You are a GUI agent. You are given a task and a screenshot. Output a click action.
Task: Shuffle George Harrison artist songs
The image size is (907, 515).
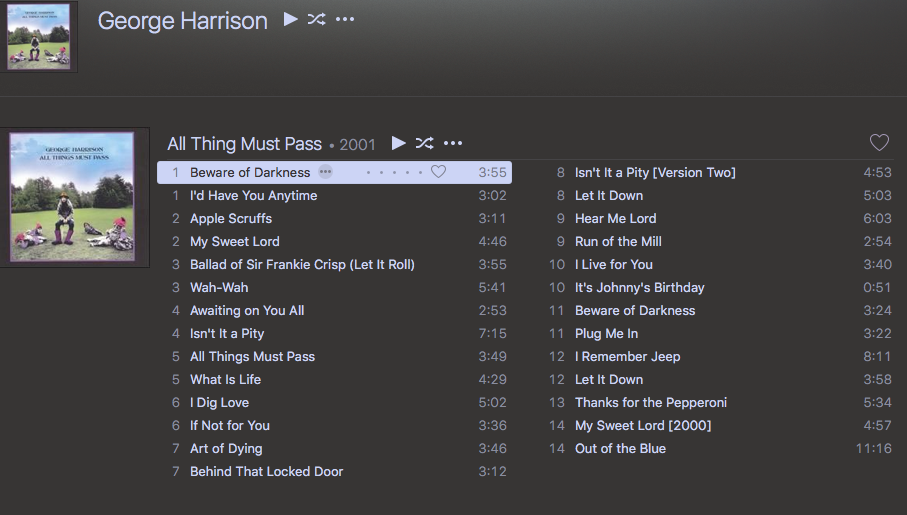click(316, 19)
